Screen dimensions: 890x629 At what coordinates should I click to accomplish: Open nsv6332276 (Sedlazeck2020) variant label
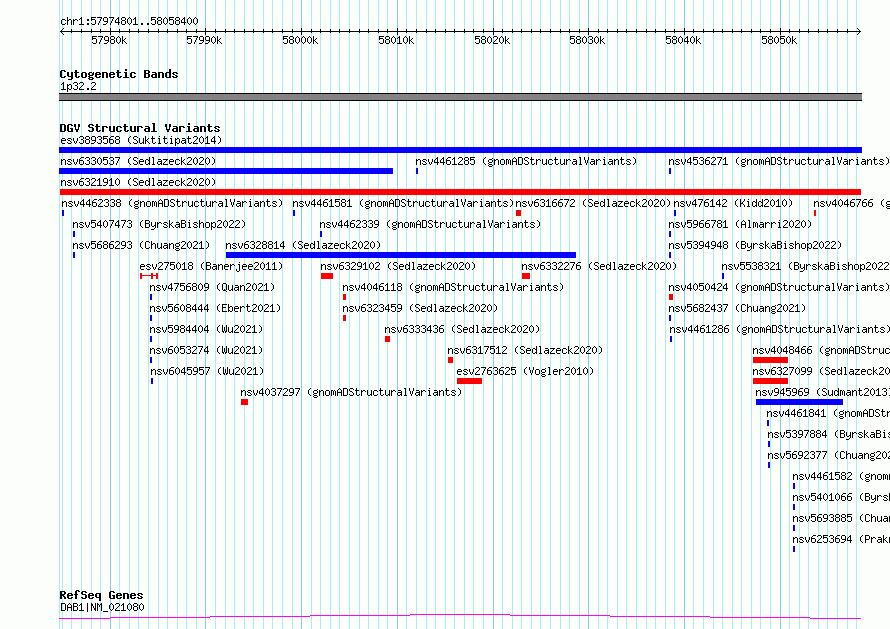pos(599,266)
